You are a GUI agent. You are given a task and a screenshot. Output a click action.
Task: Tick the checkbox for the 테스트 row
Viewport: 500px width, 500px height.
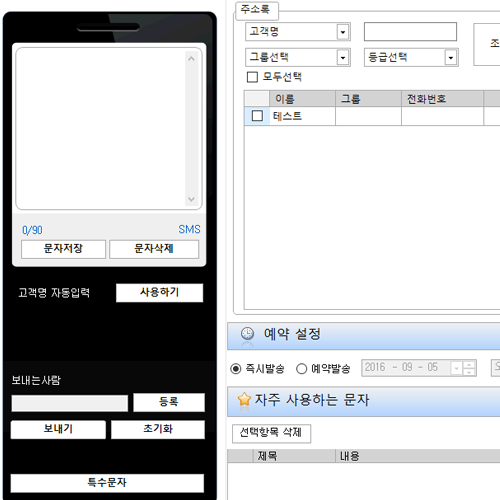(257, 116)
